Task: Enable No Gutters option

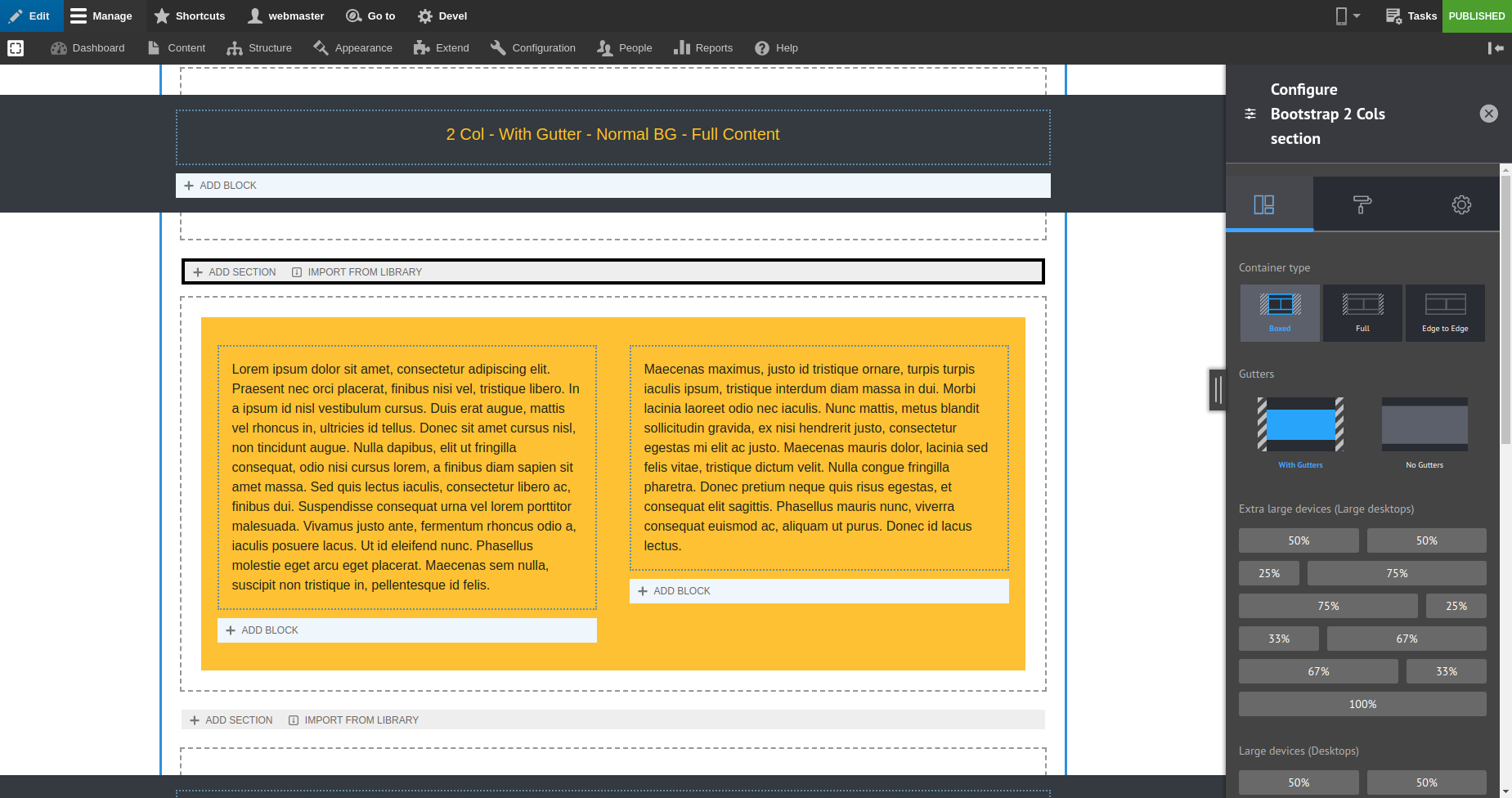Action: 1424,425
